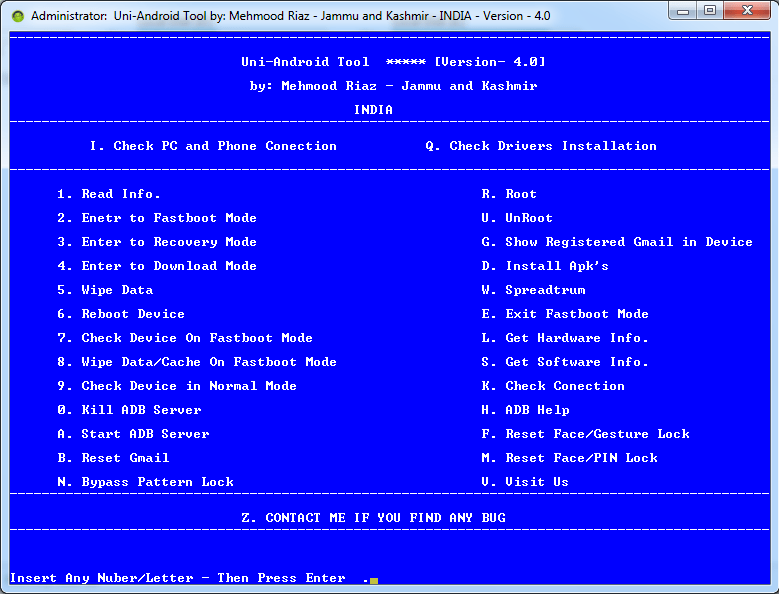Click 'Insert Any Nuber/Letter - Then Press Enter' prompt
The width and height of the screenshot is (779, 594).
tap(178, 578)
